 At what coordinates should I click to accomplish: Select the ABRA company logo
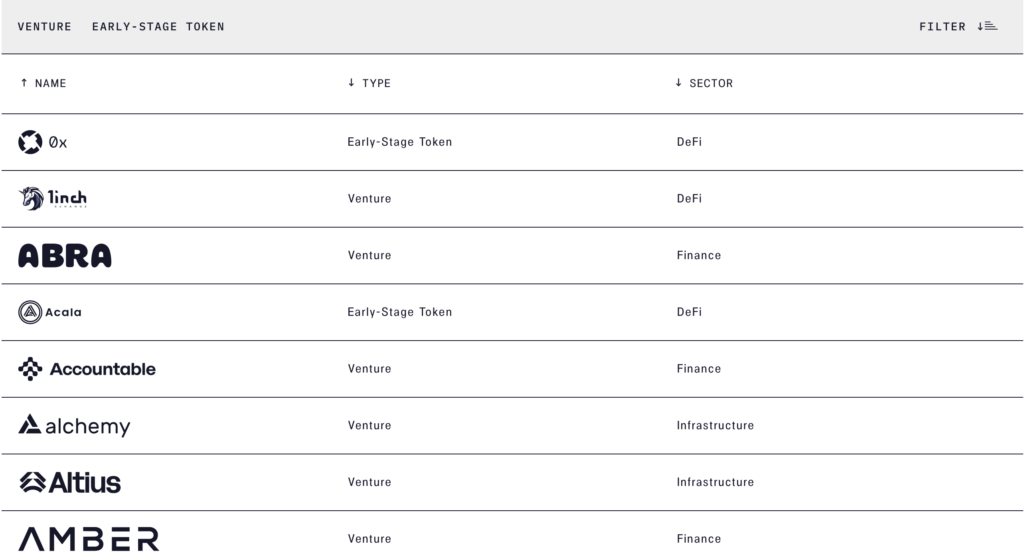click(65, 256)
